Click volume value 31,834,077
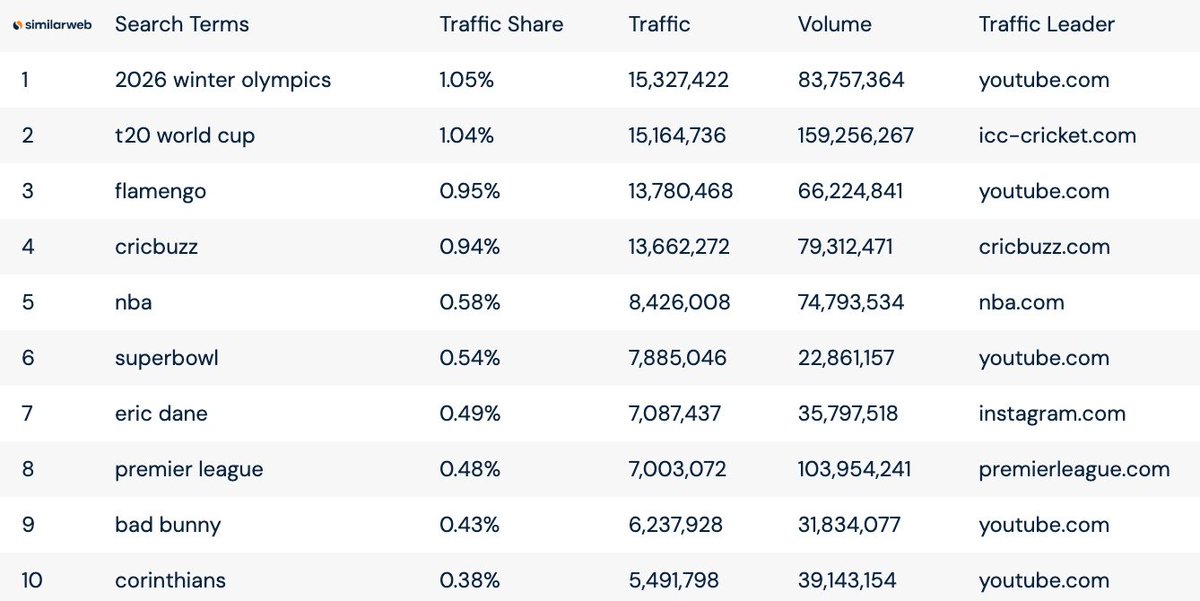Image resolution: width=1200 pixels, height=601 pixels. pos(849,525)
